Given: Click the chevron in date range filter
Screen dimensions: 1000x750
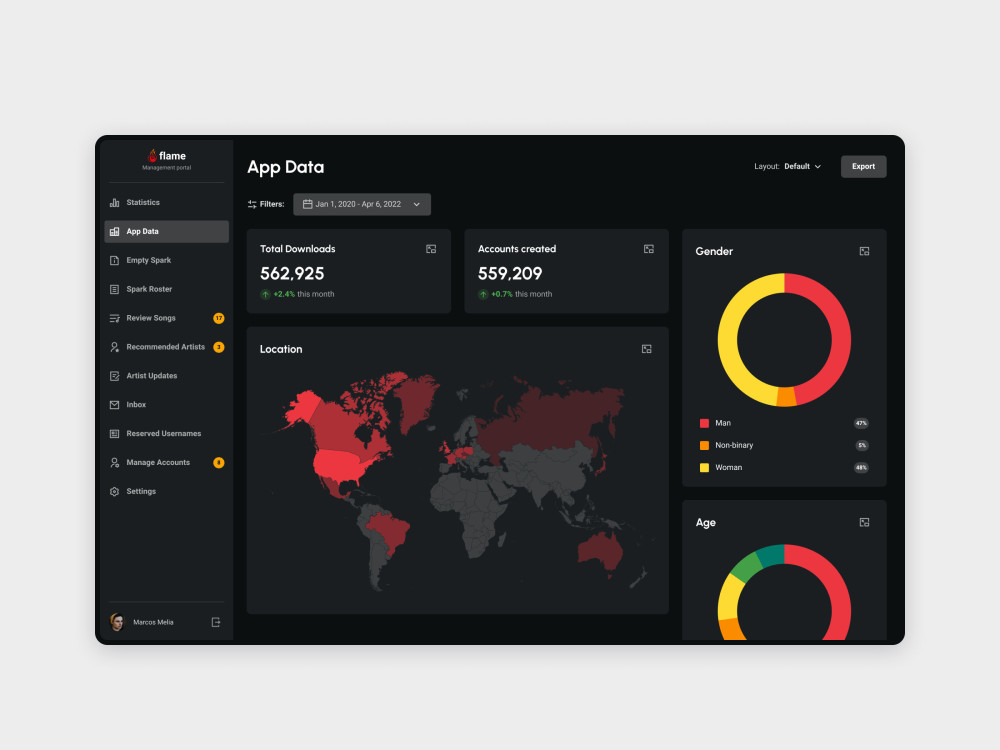Looking at the screenshot, I should click(416, 204).
